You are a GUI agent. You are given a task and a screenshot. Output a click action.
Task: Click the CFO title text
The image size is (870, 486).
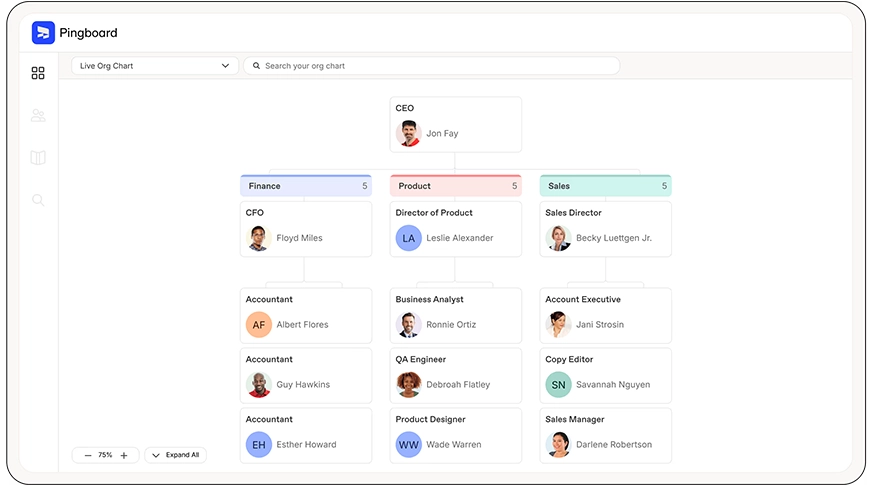255,212
